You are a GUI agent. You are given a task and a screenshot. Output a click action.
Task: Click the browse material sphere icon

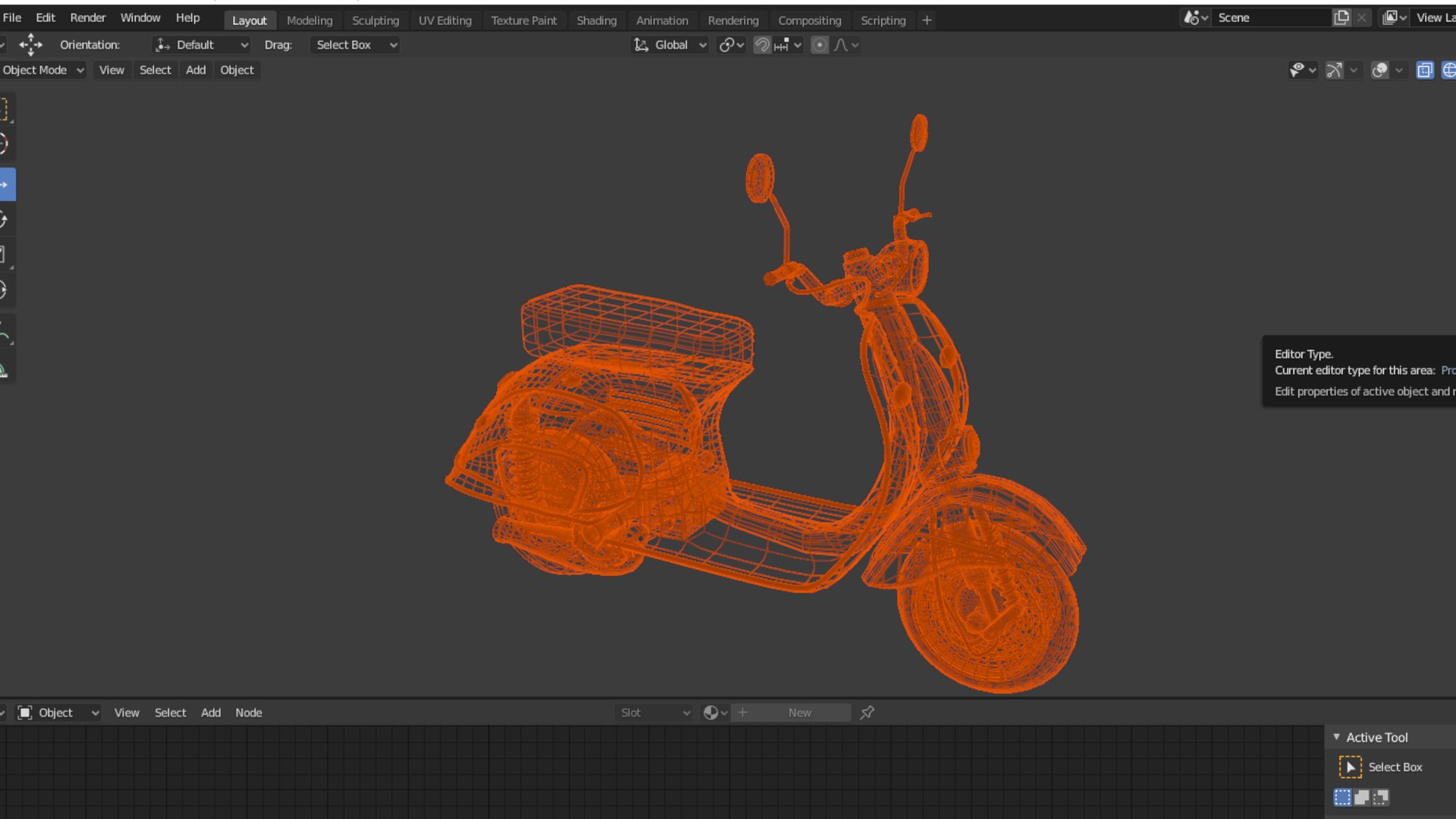714,713
